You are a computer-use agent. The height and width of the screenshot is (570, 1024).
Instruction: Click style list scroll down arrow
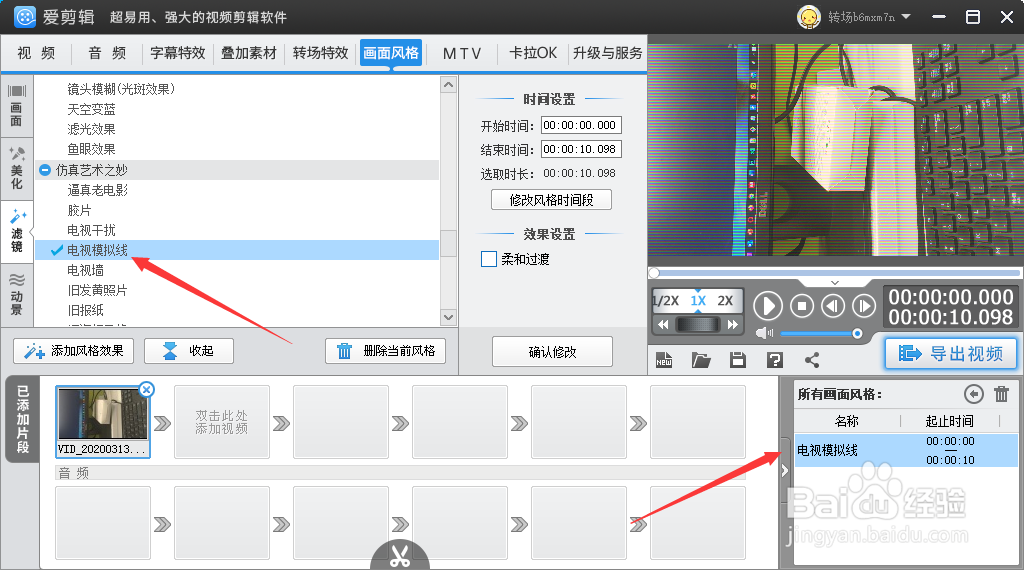click(448, 317)
